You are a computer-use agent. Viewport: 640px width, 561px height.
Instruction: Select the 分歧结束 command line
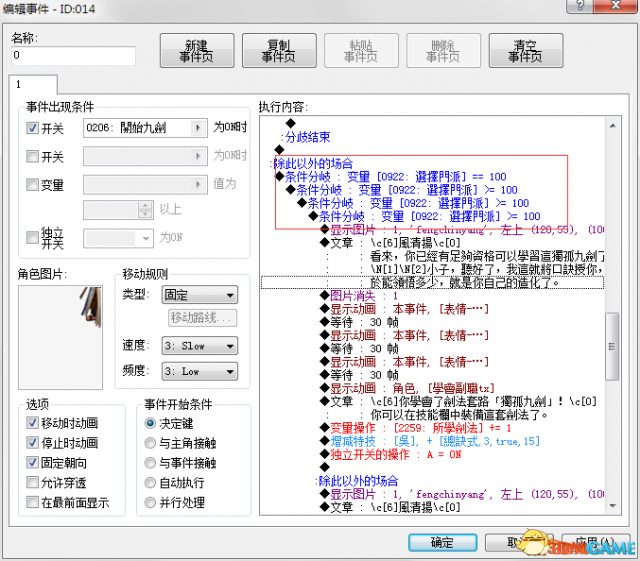[x=308, y=137]
